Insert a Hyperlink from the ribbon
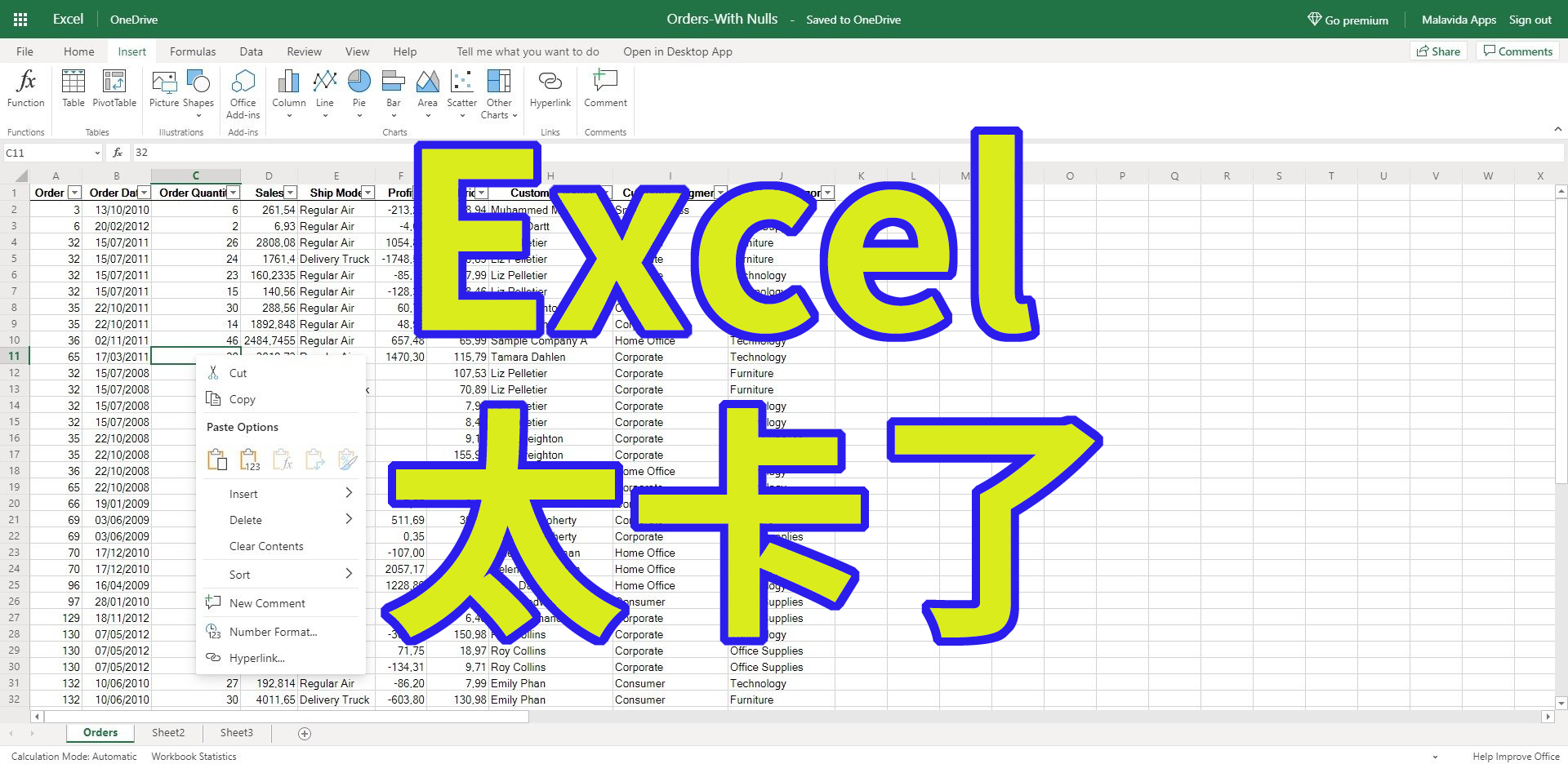 tap(550, 89)
